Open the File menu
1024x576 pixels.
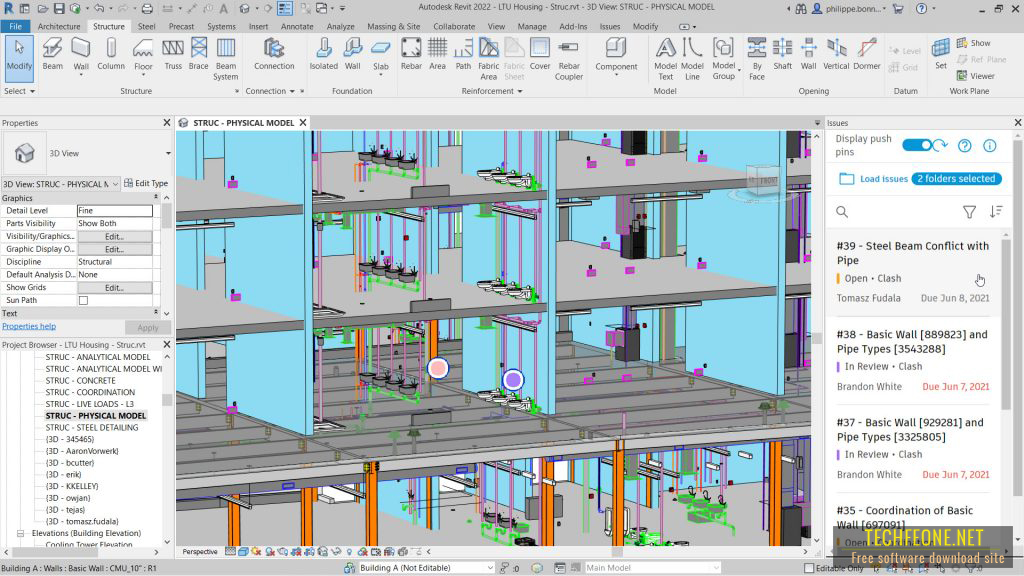pyautogui.click(x=15, y=26)
